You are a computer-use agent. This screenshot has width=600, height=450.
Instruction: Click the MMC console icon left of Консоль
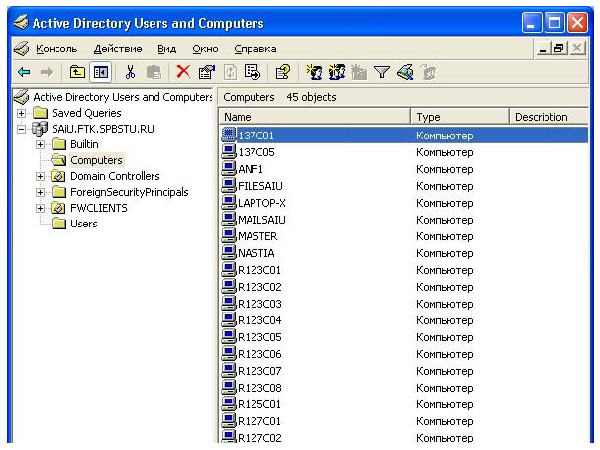(x=21, y=49)
